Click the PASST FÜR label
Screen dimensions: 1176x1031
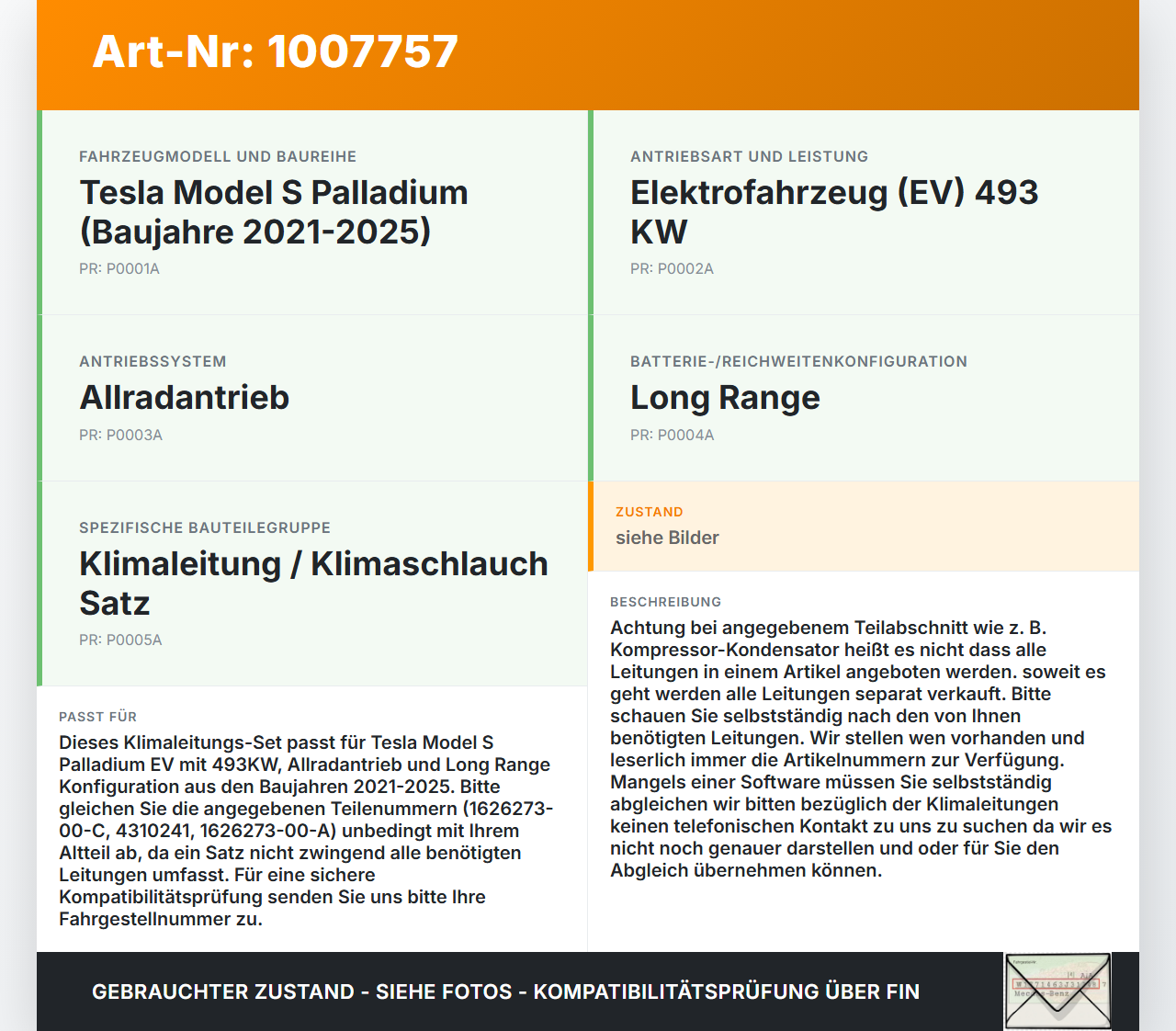(x=97, y=718)
